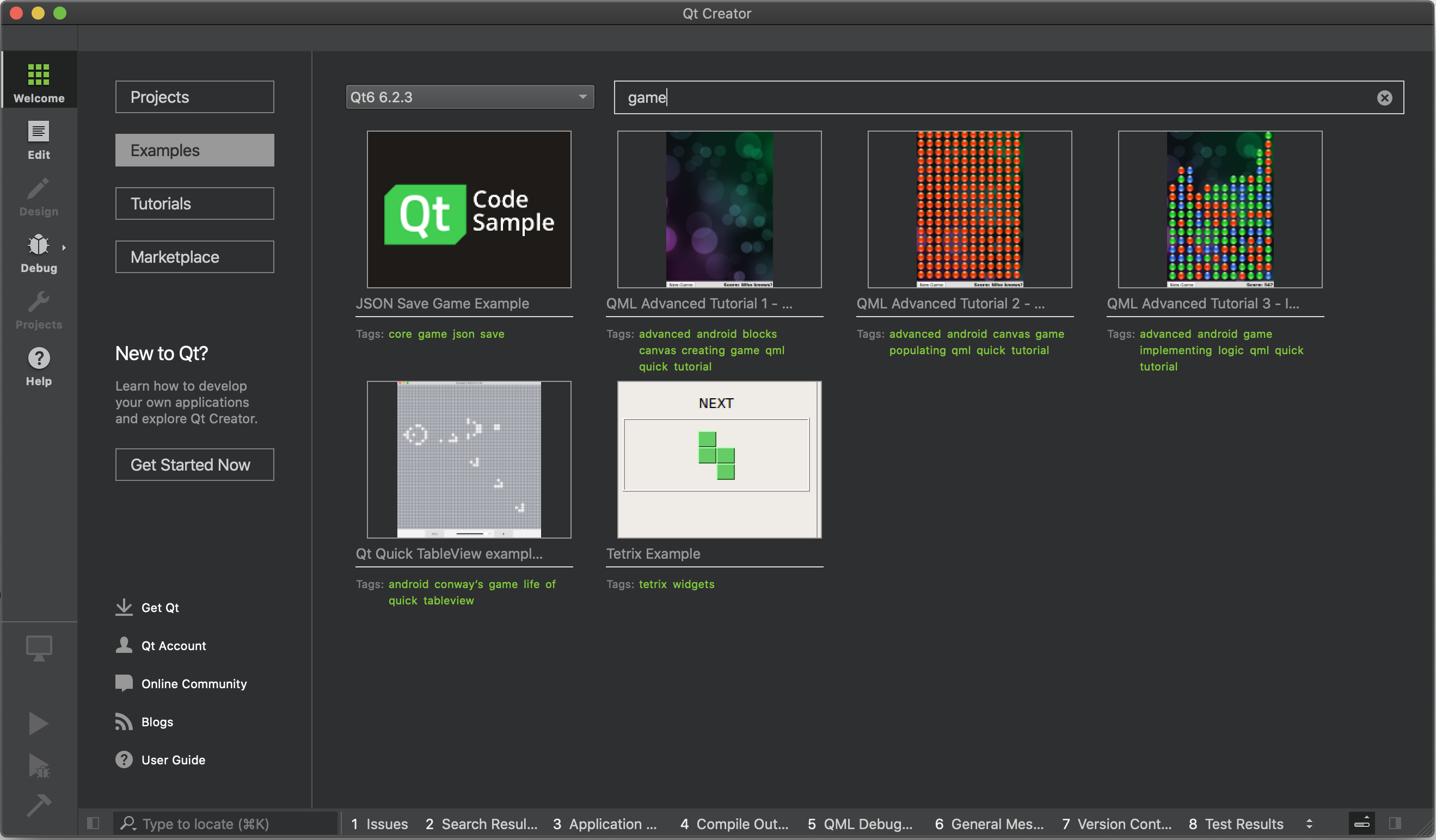Click the Type to locate field

(x=225, y=824)
